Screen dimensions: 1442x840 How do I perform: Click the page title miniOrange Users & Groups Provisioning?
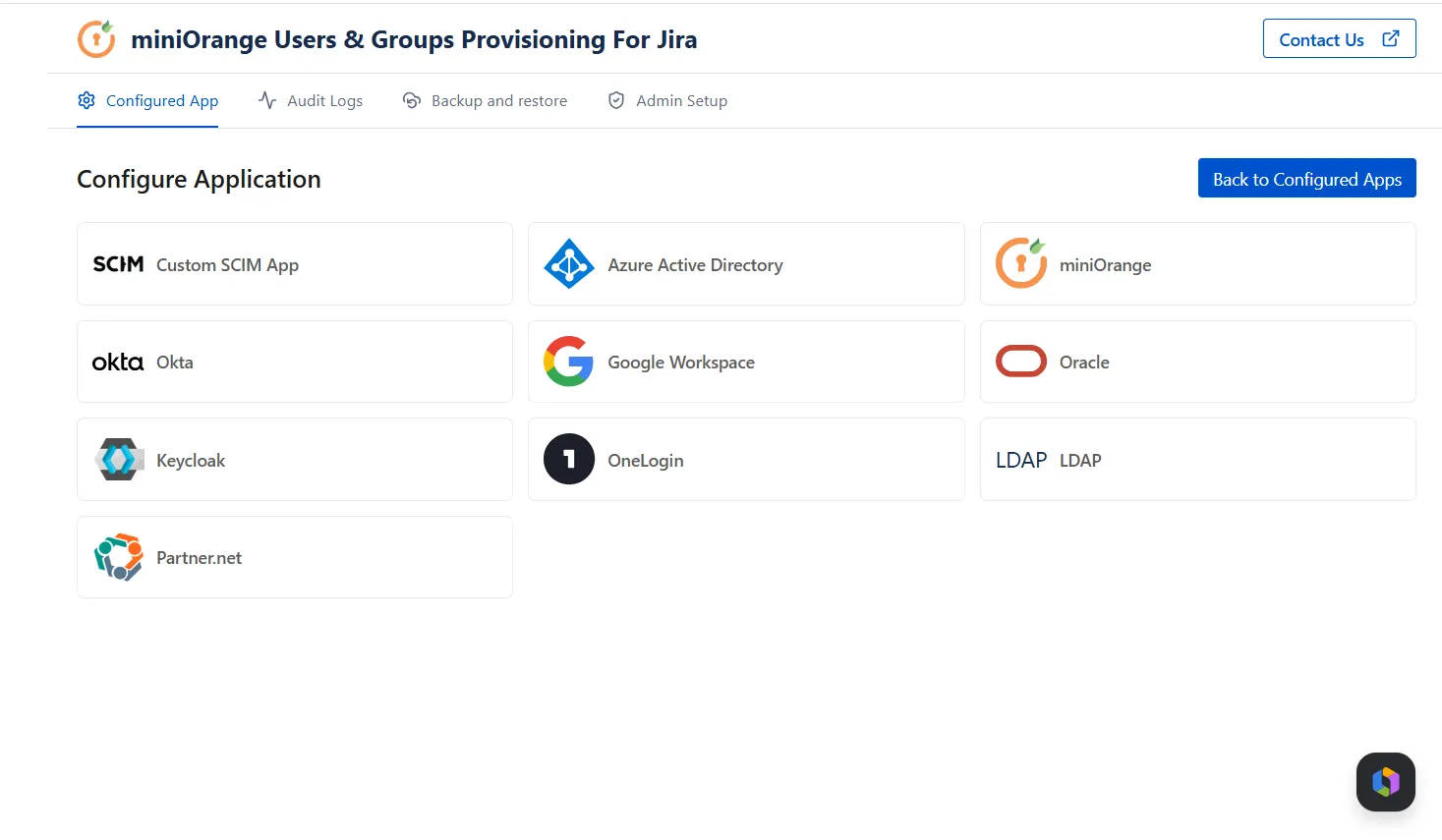414,39
